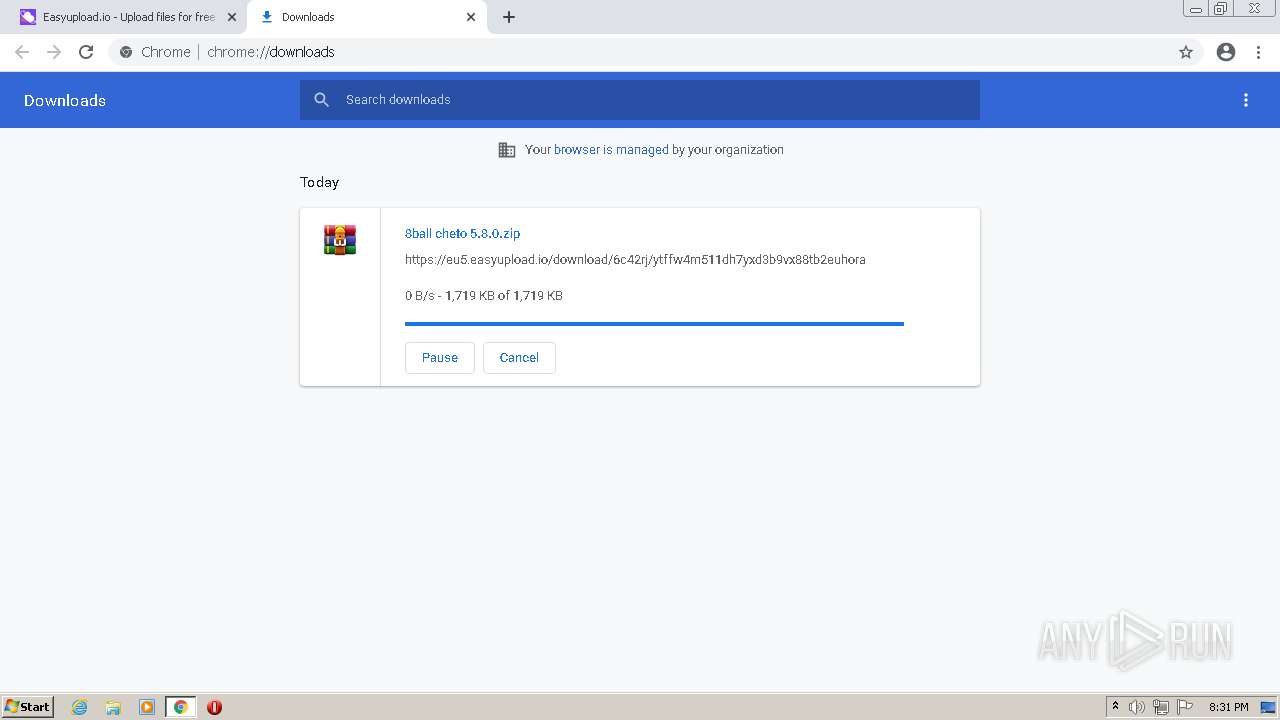Click the Chrome taskbar button

click(181, 707)
